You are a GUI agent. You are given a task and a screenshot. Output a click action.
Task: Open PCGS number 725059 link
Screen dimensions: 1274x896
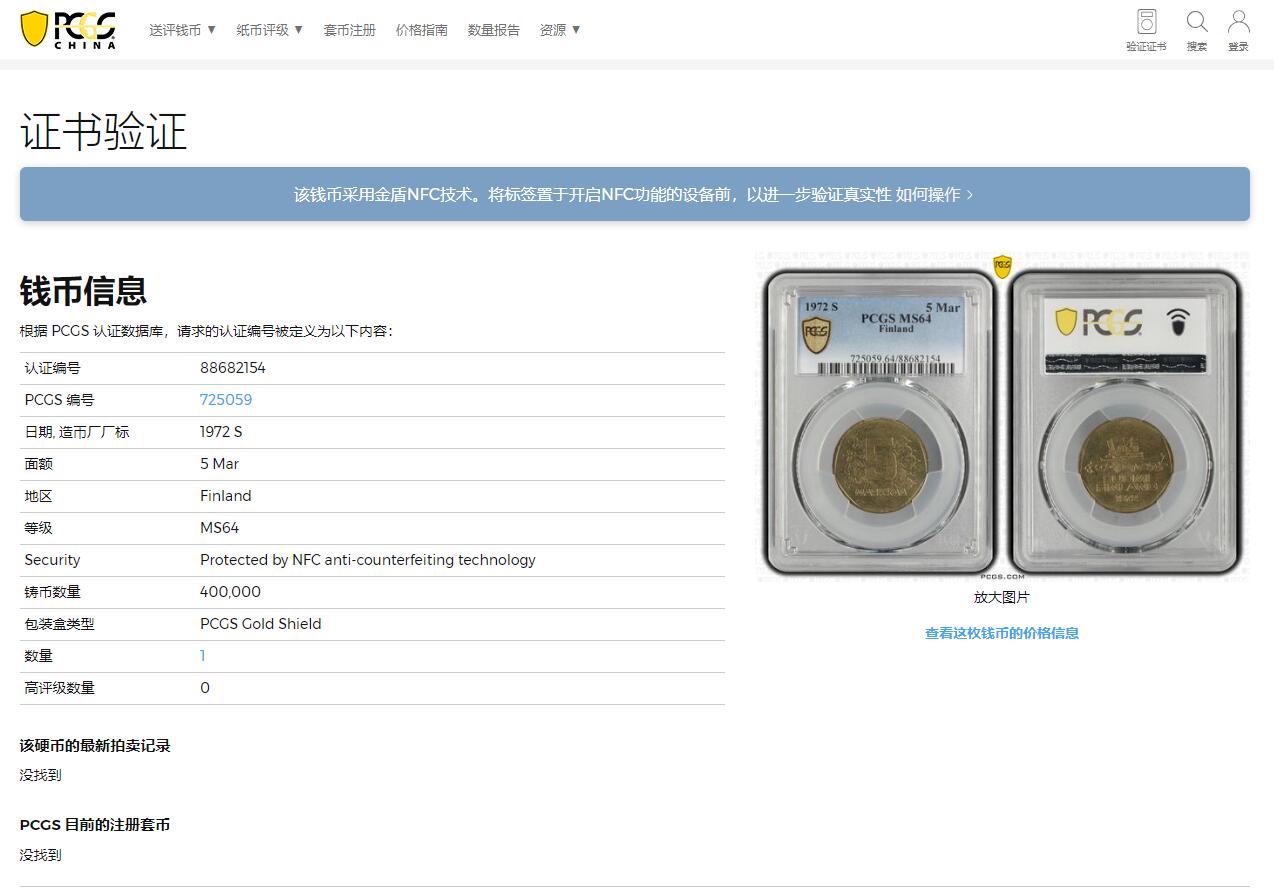(x=226, y=400)
